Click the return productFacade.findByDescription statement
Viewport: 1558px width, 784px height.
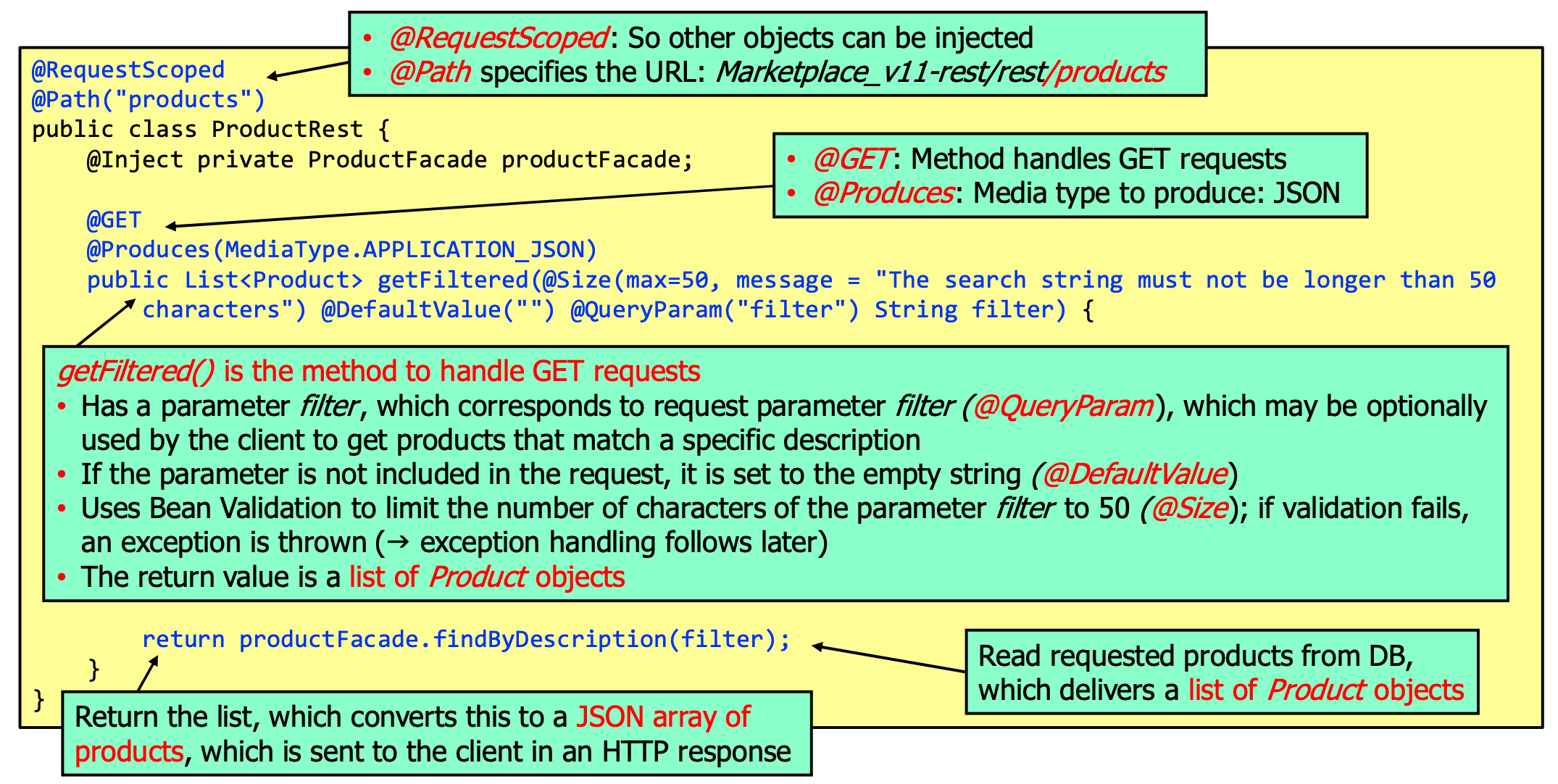coord(465,639)
